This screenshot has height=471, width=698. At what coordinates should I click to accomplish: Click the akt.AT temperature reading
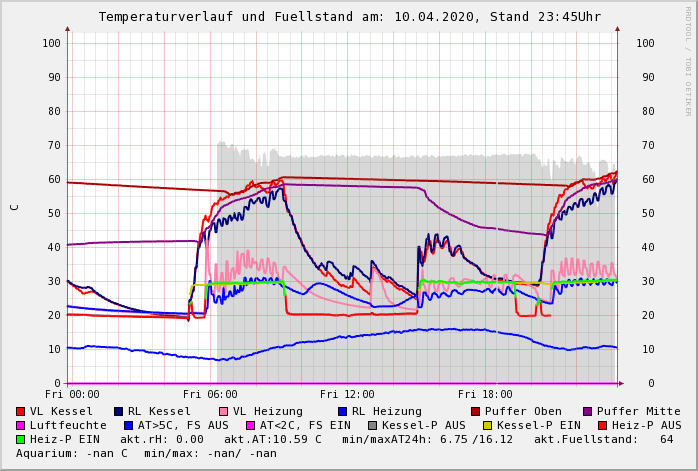pos(273,439)
